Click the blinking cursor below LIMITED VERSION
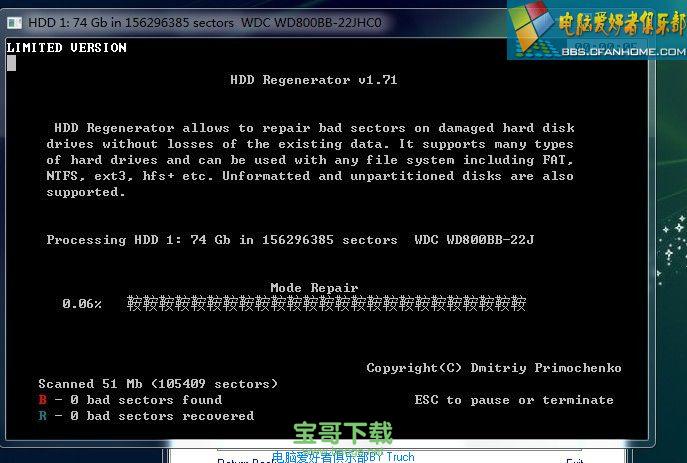The height and width of the screenshot is (463, 687). point(11,63)
